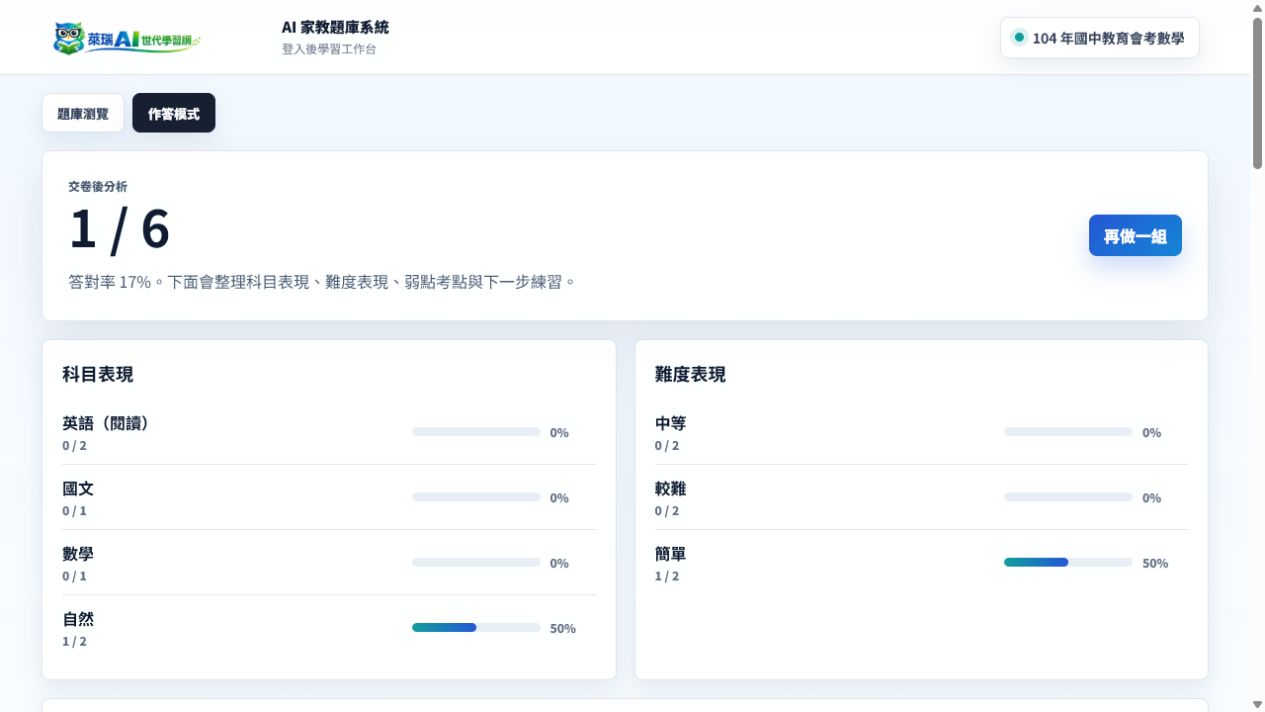Click the 較難 difficulty progress bar
Image resolution: width=1265 pixels, height=712 pixels.
coord(1068,497)
